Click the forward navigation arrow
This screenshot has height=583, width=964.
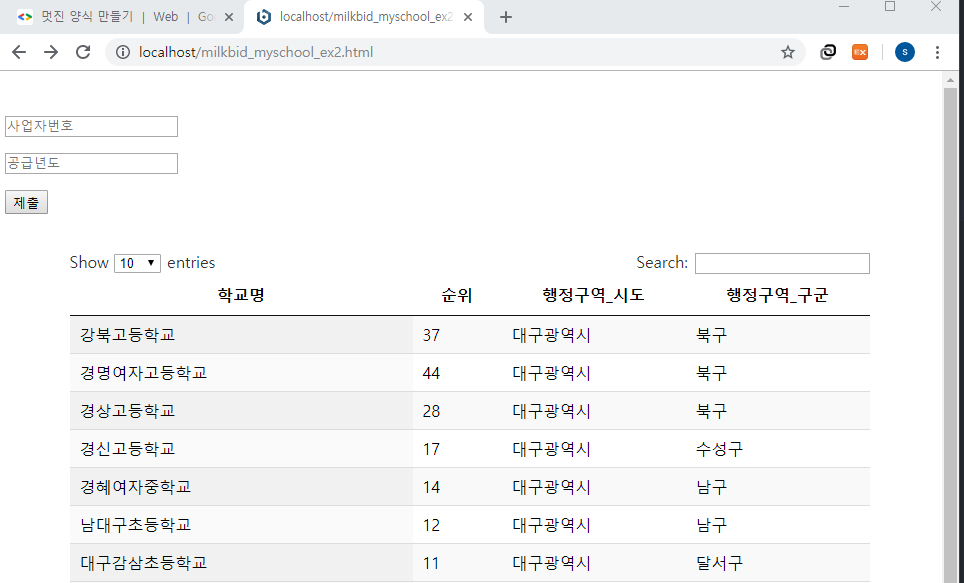pyautogui.click(x=51, y=52)
